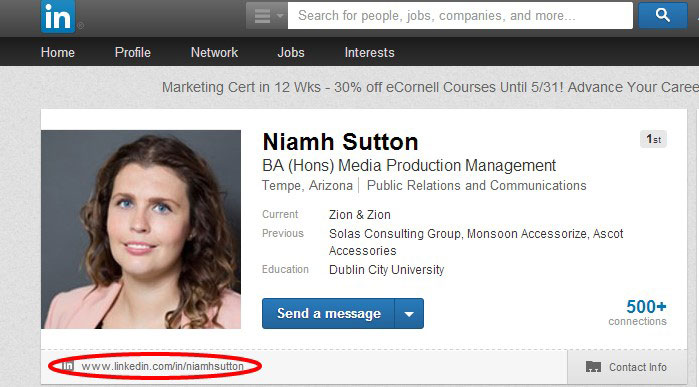Image resolution: width=699 pixels, height=387 pixels.
Task: Open the Interests menu
Action: click(370, 52)
